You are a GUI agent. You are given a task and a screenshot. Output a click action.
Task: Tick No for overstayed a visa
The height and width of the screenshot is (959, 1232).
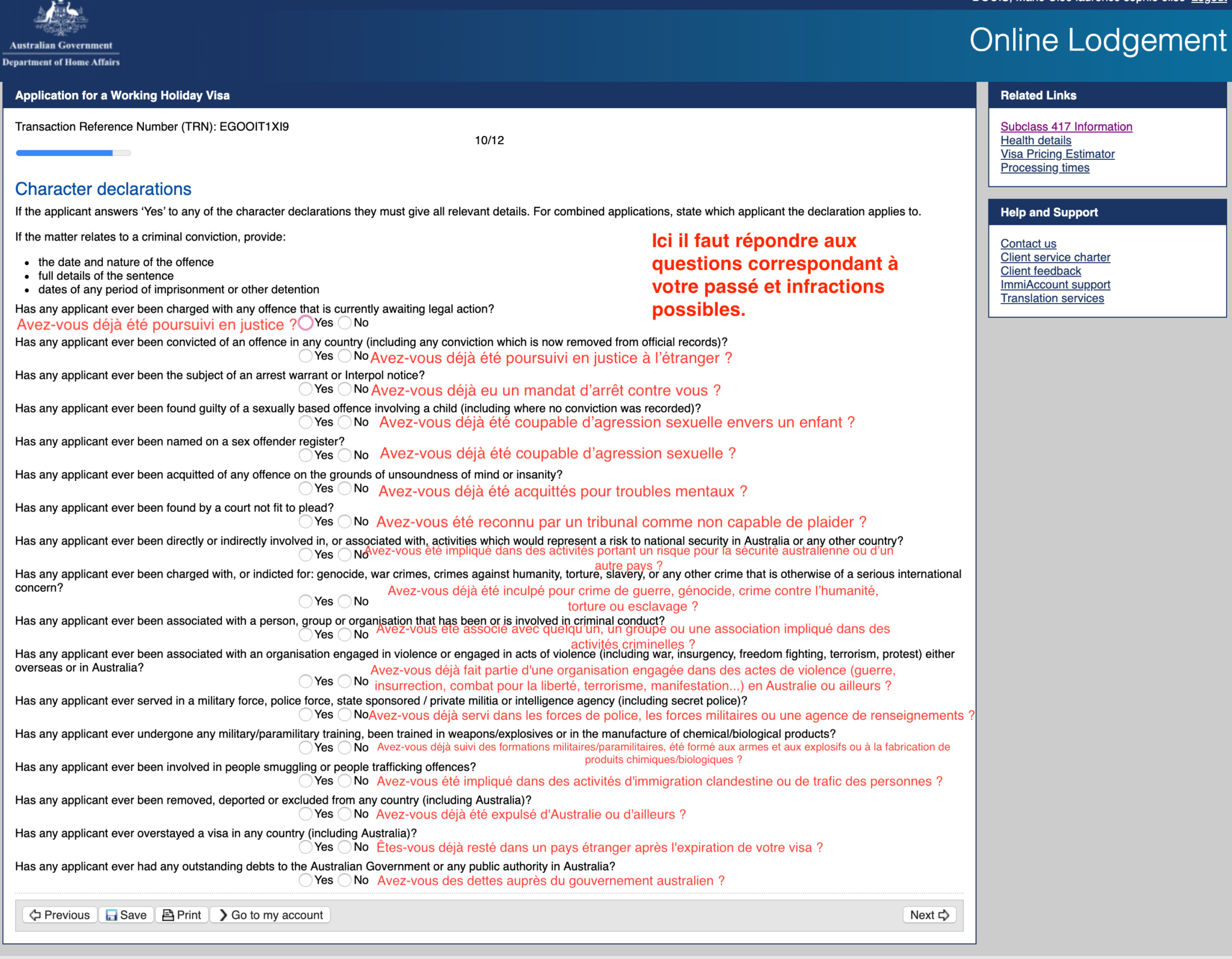pos(345,847)
